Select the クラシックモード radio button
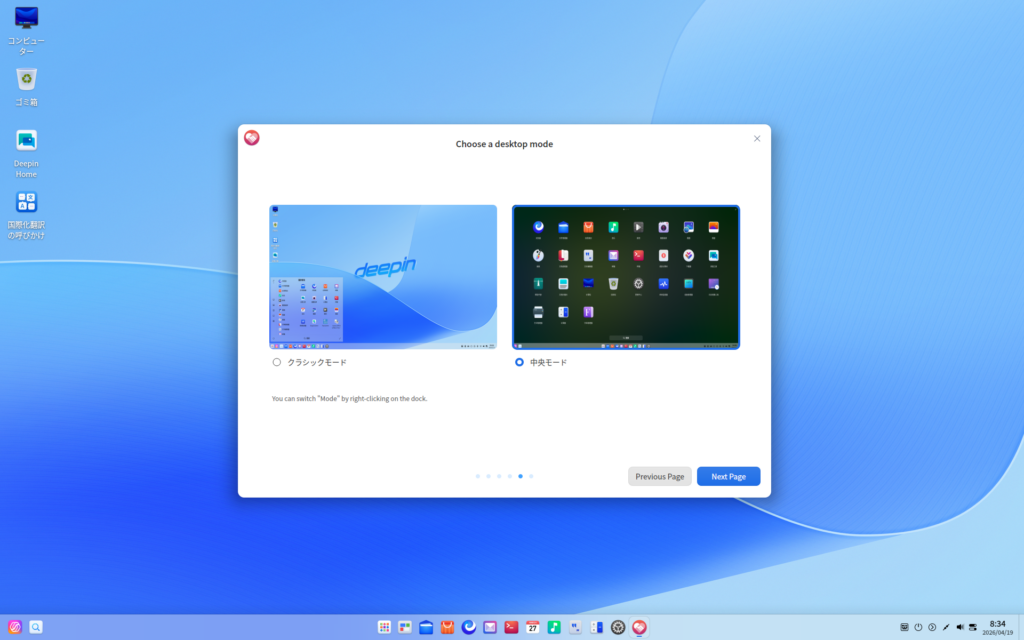 [277, 362]
